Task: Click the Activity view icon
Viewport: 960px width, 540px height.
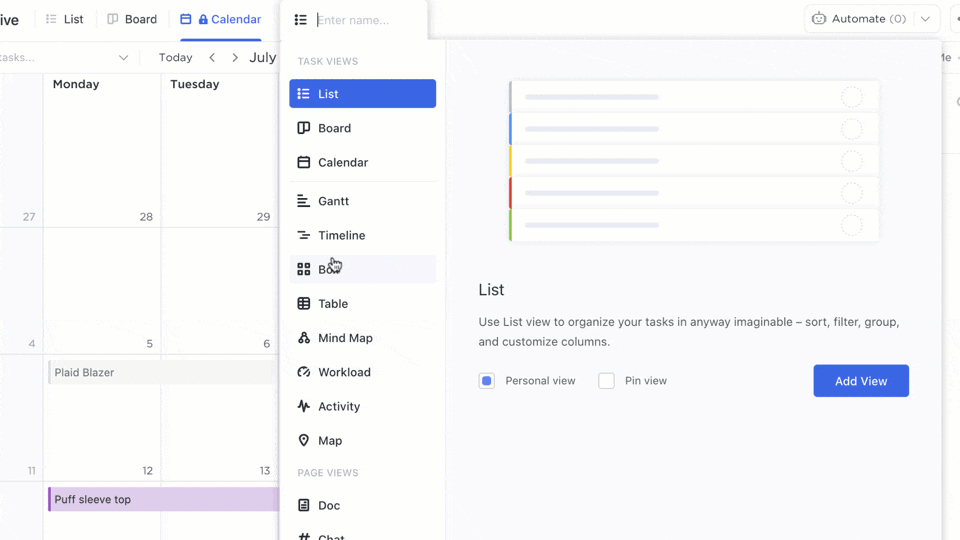Action: coord(304,406)
